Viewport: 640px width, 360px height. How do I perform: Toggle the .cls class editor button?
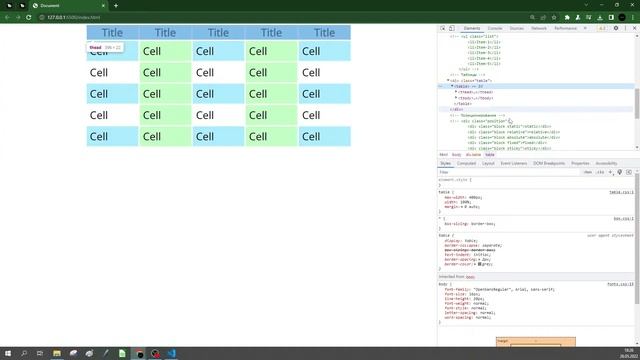click(x=600, y=172)
